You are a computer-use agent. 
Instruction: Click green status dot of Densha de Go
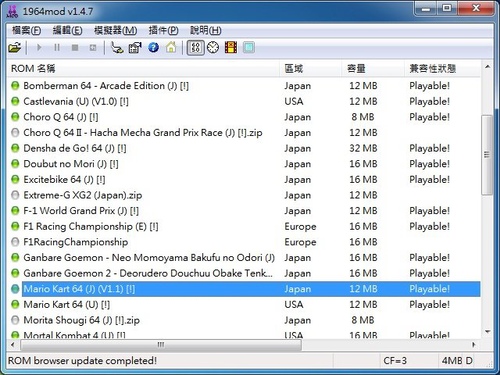pos(15,148)
